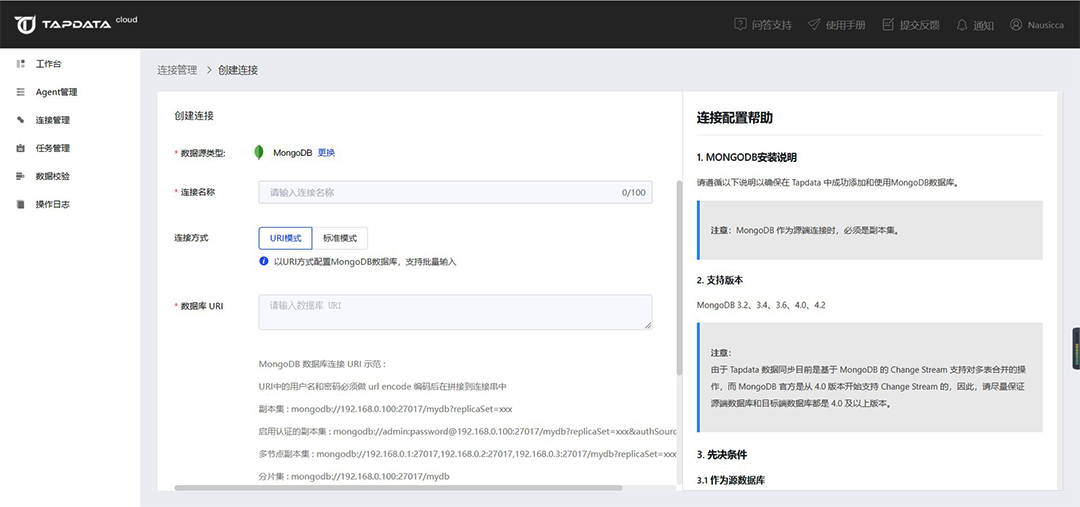Click the 启用认证的副本集 URI example
The width and height of the screenshot is (1080, 507).
(x=468, y=431)
